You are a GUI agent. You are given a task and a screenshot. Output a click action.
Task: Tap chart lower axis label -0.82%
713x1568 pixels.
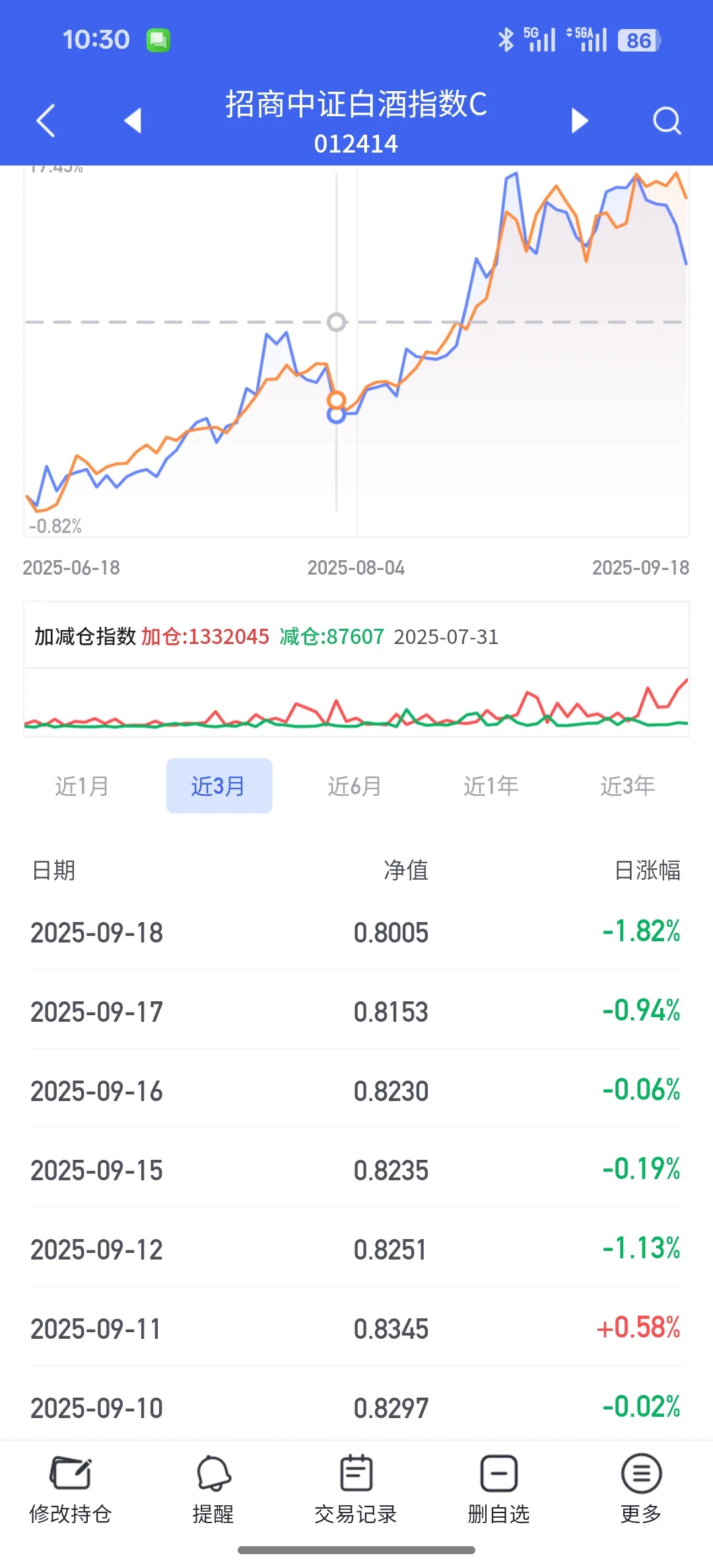pos(55,526)
